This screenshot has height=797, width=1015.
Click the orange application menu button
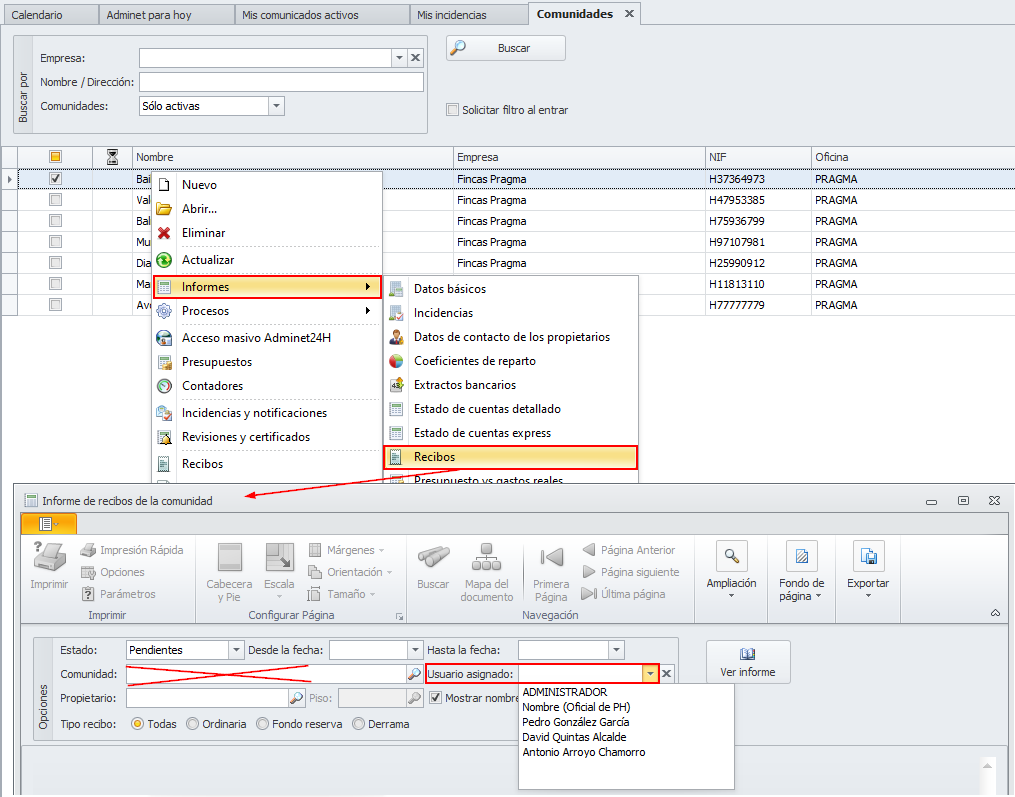tap(49, 523)
